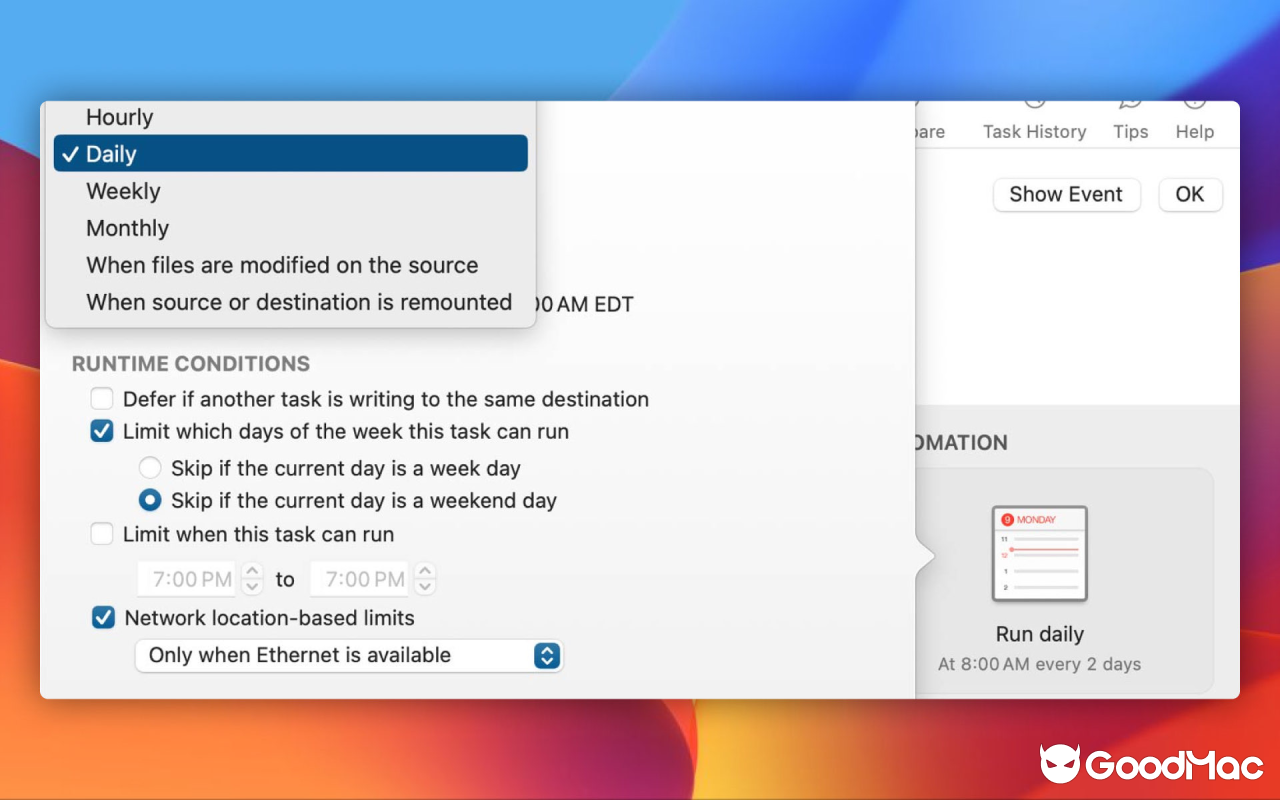This screenshot has height=800, width=1280.
Task: Click the Monday calendar schedule thumbnail
Action: pyautogui.click(x=1039, y=554)
